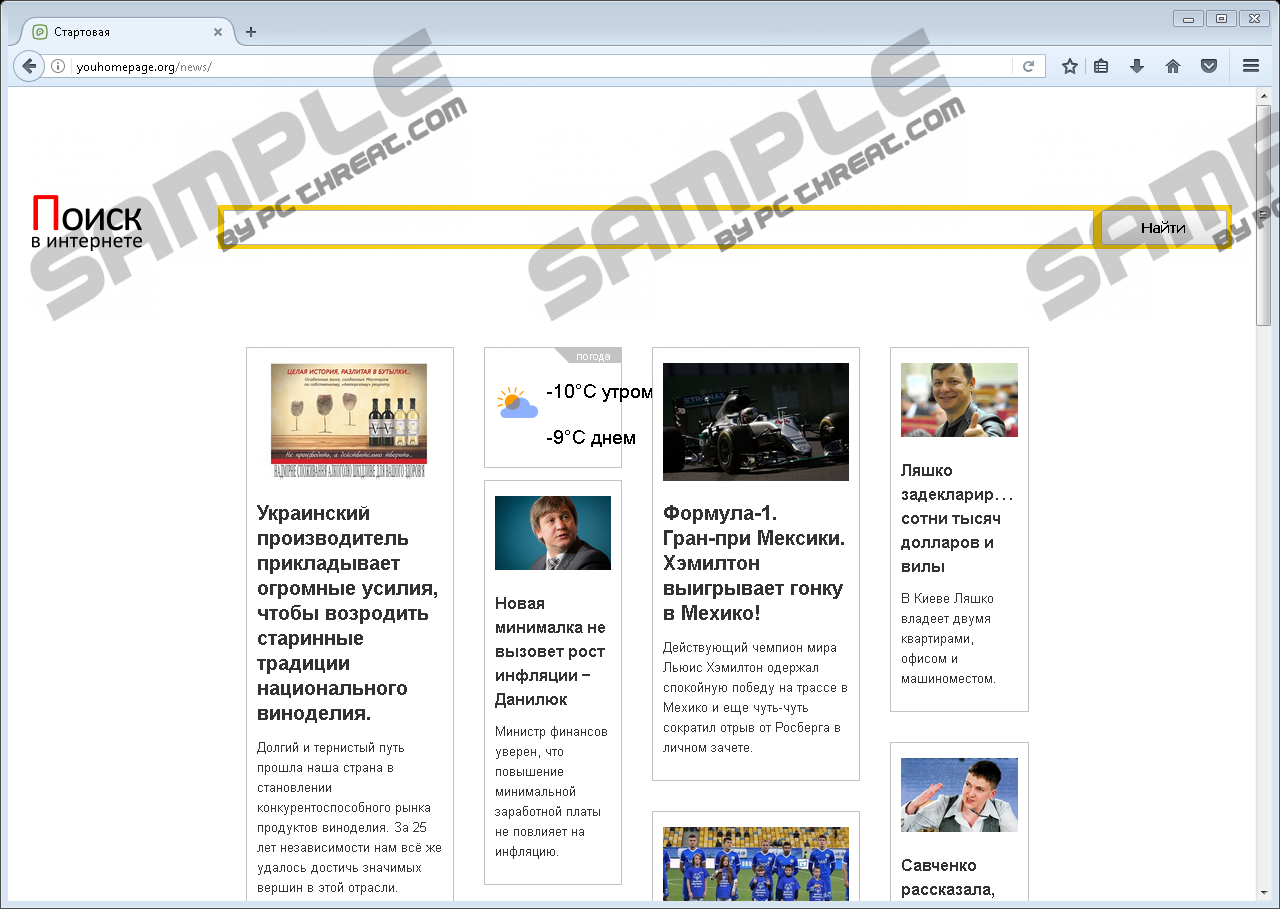Reload the page with the refresh icon
Viewport: 1280px width, 909px height.
(x=1027, y=67)
